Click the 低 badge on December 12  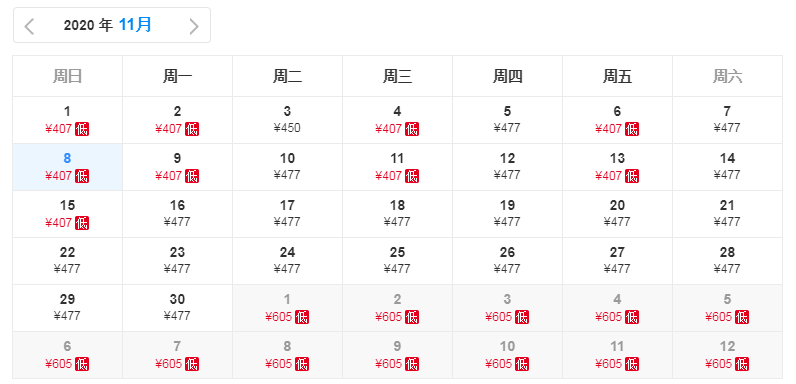point(742,364)
